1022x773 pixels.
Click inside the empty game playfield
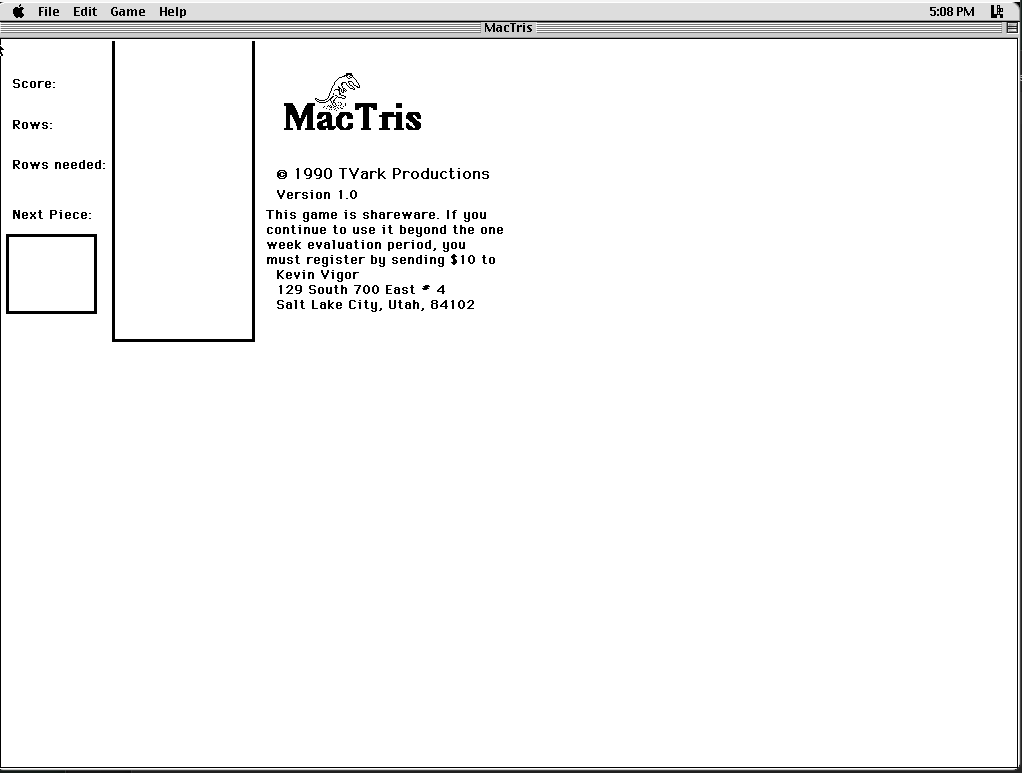click(183, 190)
